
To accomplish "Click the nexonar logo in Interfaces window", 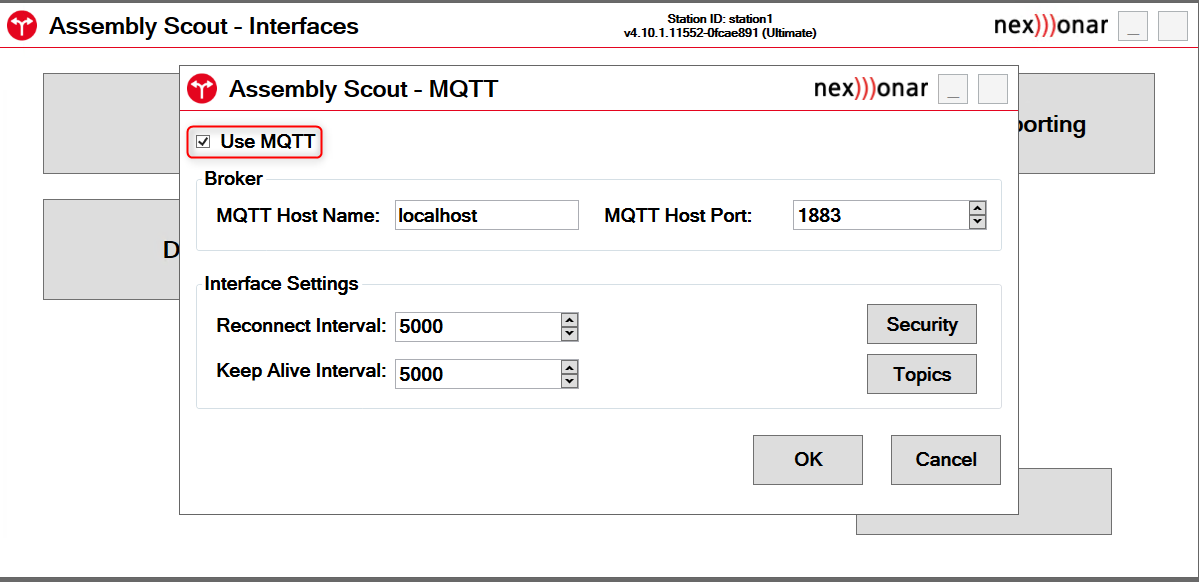I will tap(1051, 25).
